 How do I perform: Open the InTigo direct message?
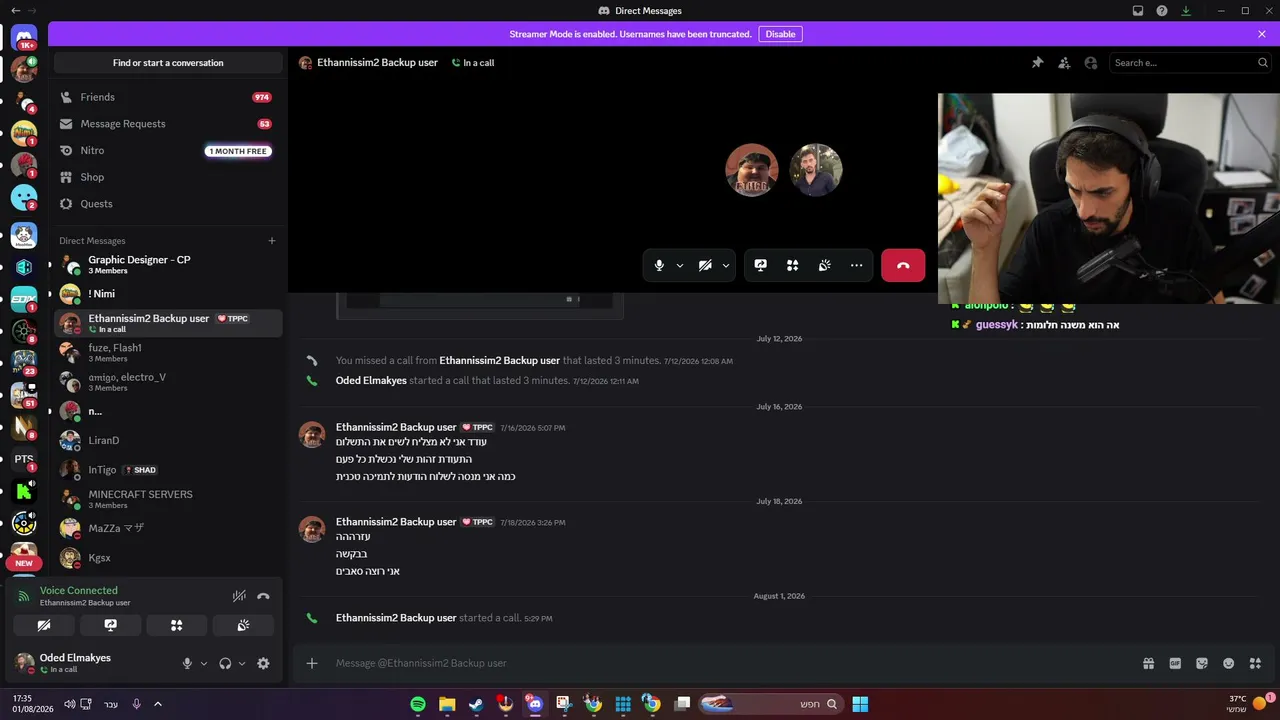tap(168, 469)
